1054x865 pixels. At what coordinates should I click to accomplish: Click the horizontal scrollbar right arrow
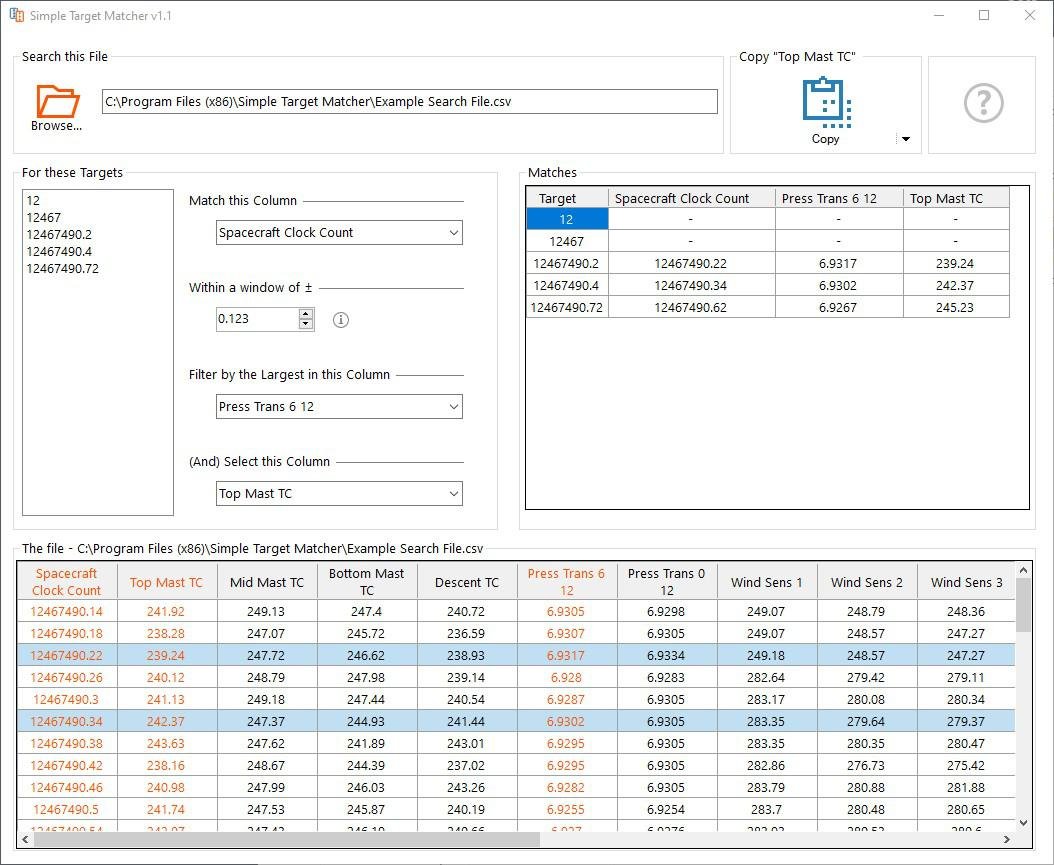[x=1006, y=839]
